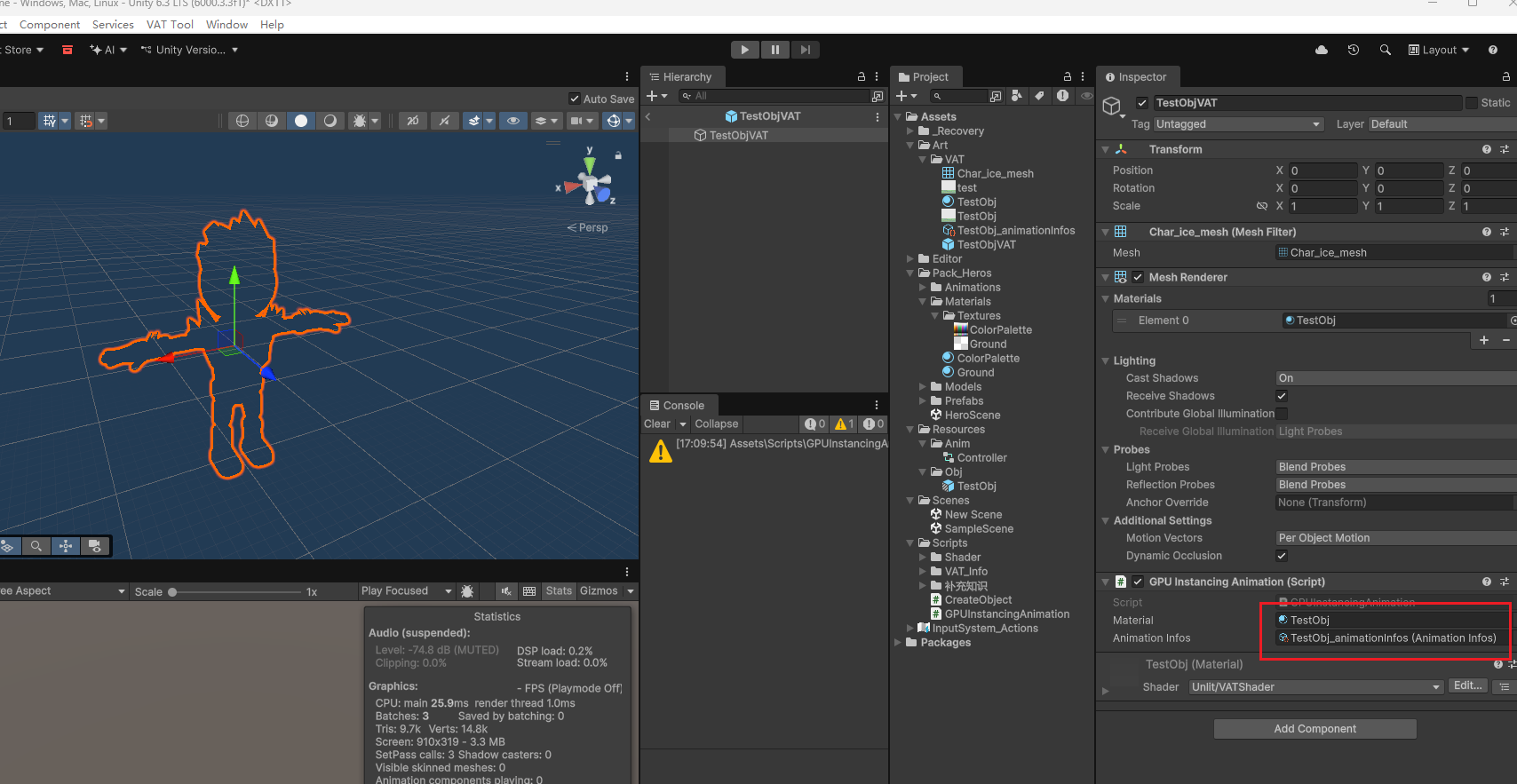Image resolution: width=1517 pixels, height=784 pixels.
Task: Click the Step frame button
Action: (x=805, y=50)
